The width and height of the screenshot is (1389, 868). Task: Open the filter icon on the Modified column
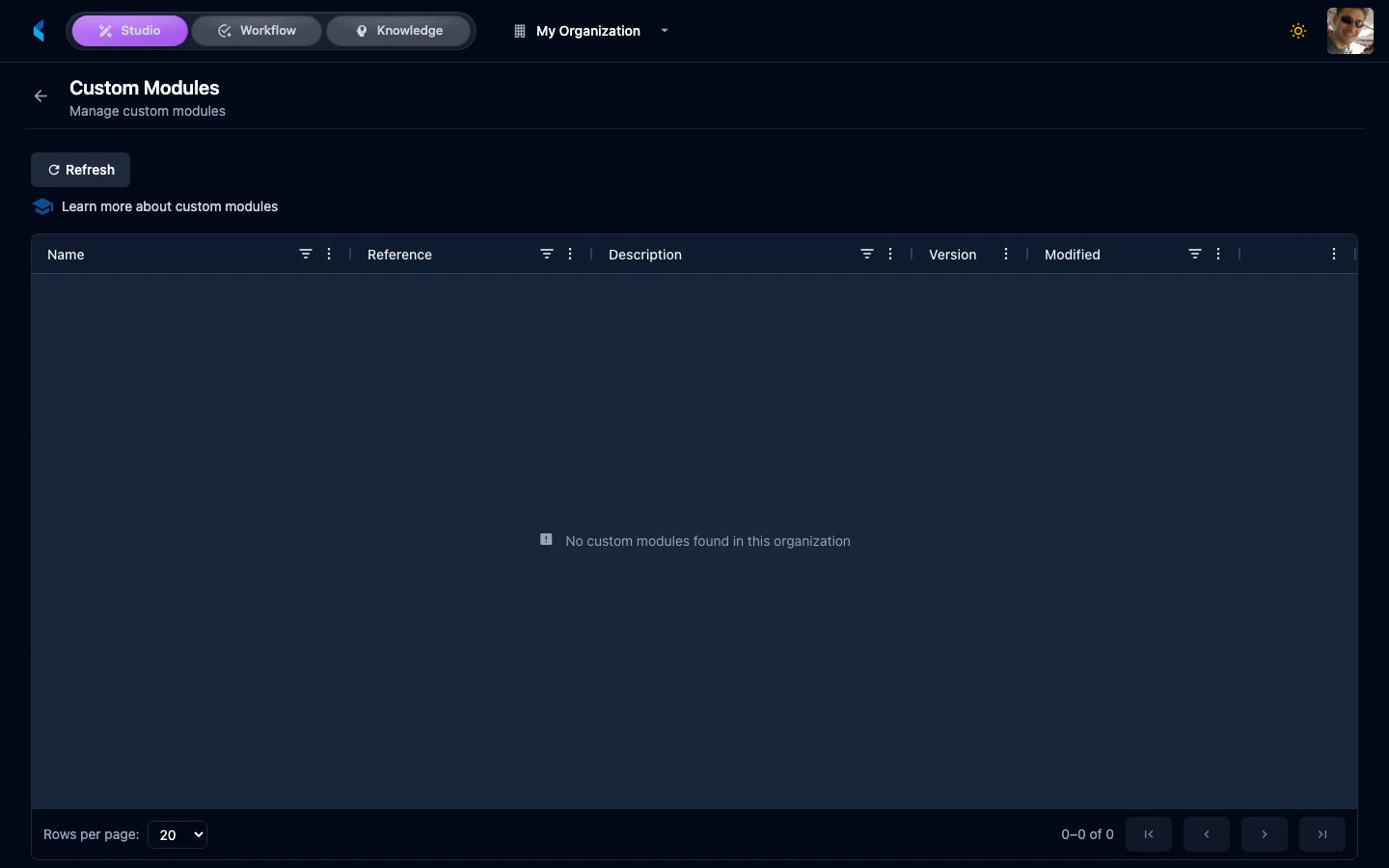click(1195, 254)
